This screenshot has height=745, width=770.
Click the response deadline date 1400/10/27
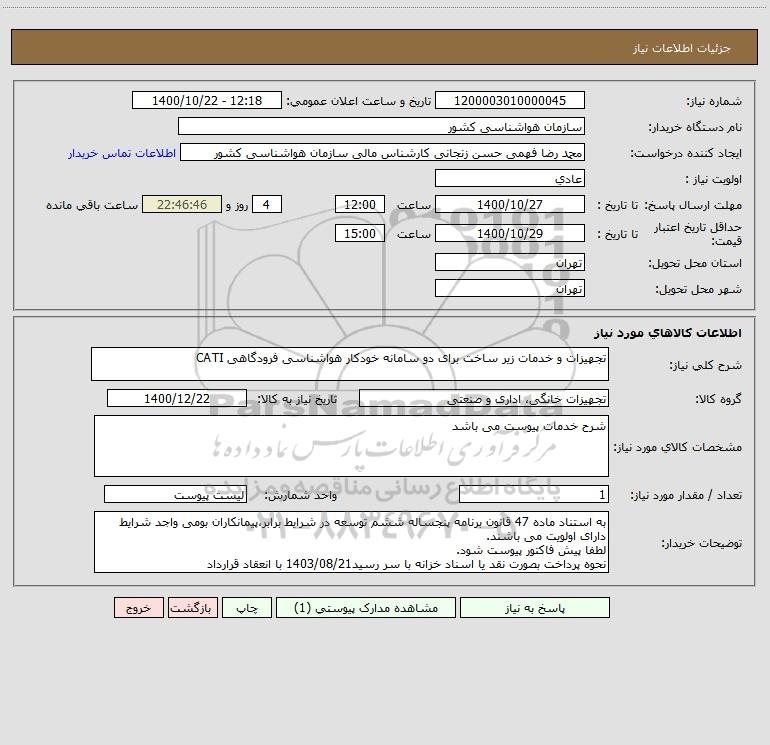coord(510,204)
